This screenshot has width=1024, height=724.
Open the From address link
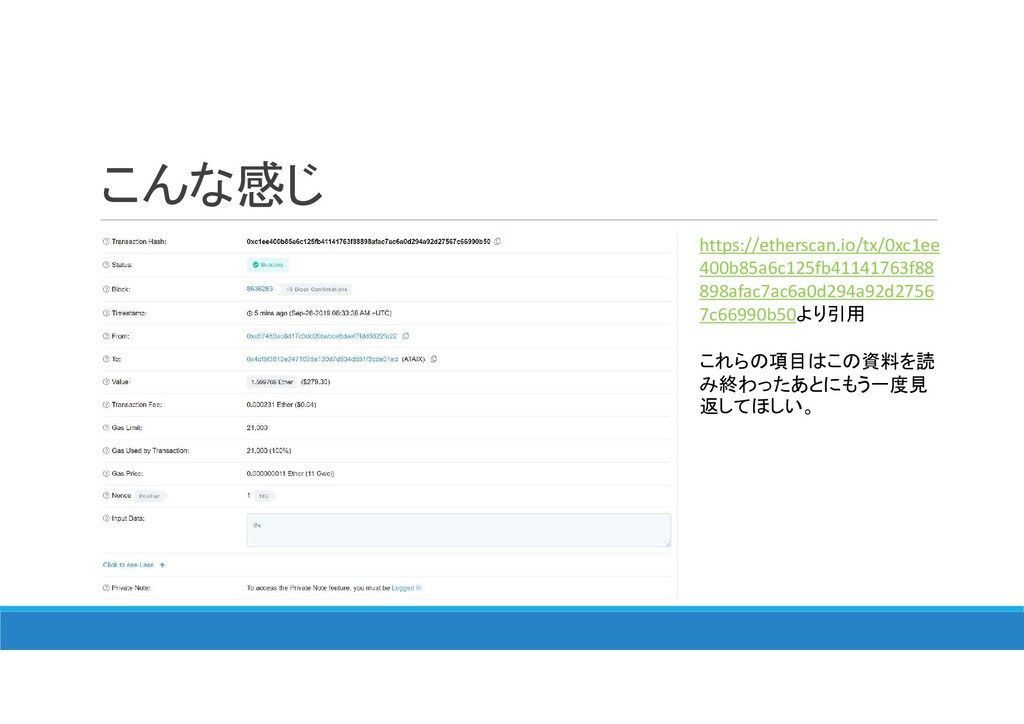[x=321, y=336]
